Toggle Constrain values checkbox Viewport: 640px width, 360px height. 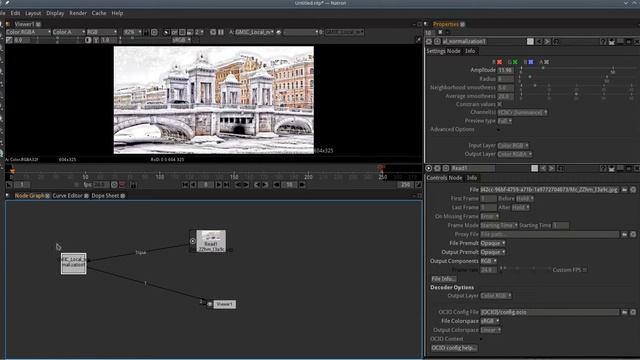[500, 104]
